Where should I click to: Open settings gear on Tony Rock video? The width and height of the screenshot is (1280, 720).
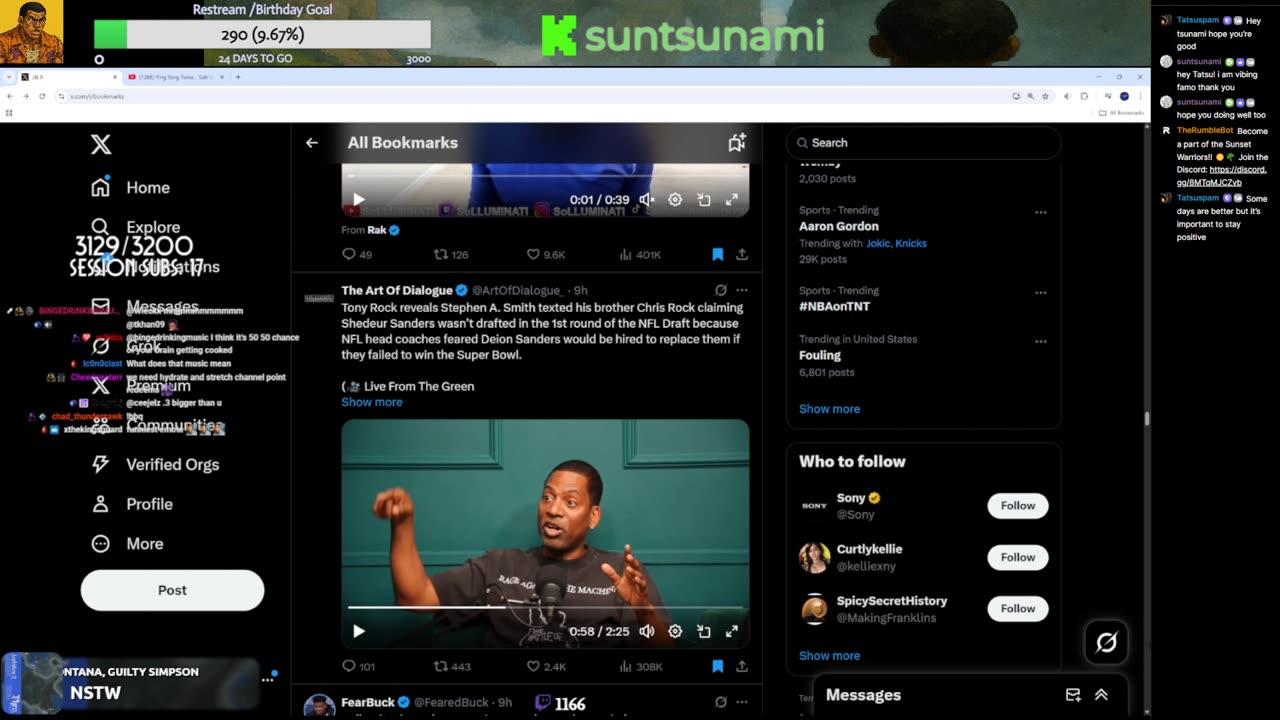tap(675, 631)
